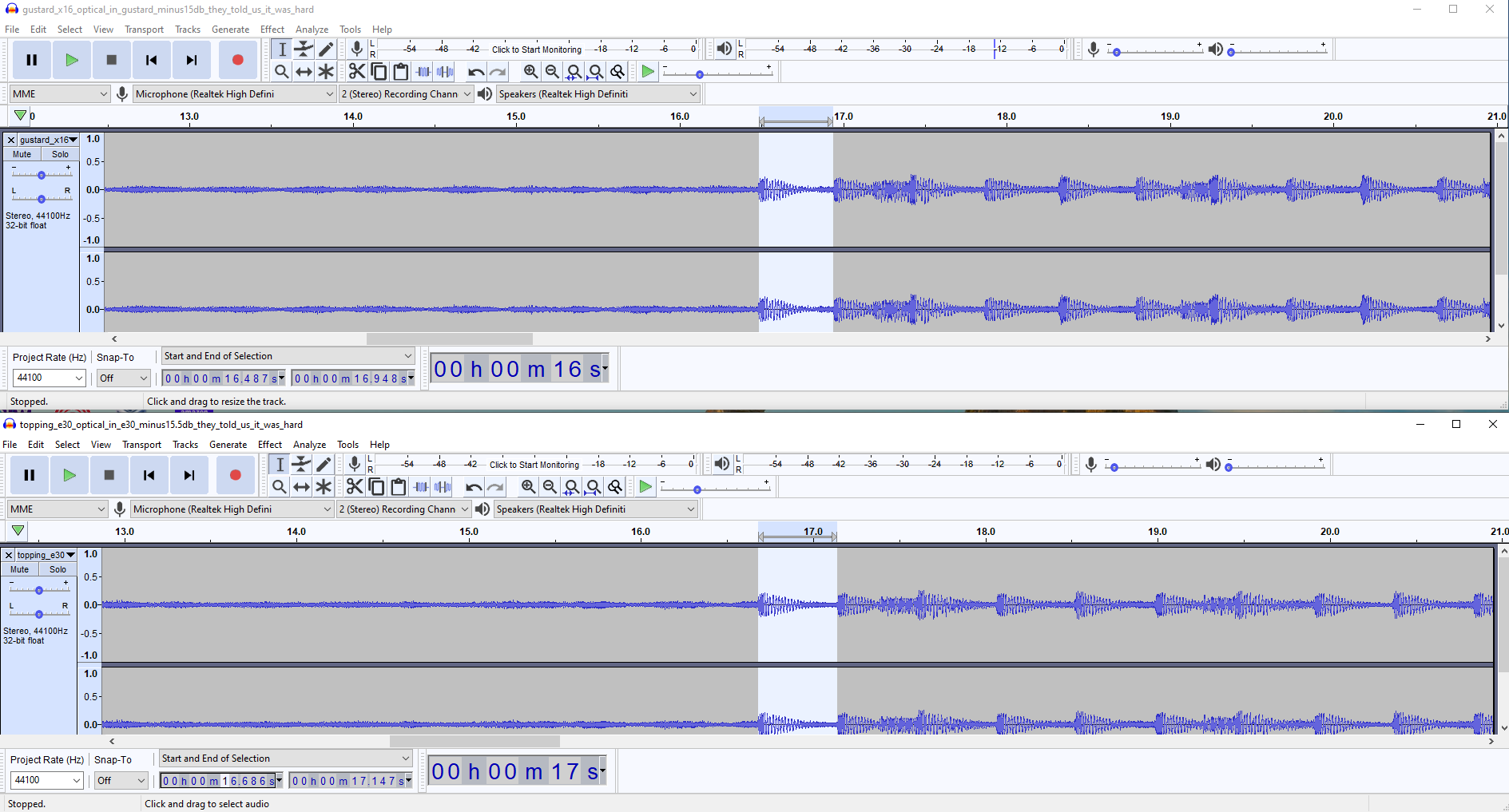Click the Cut scissors icon in gustard window

[x=357, y=72]
